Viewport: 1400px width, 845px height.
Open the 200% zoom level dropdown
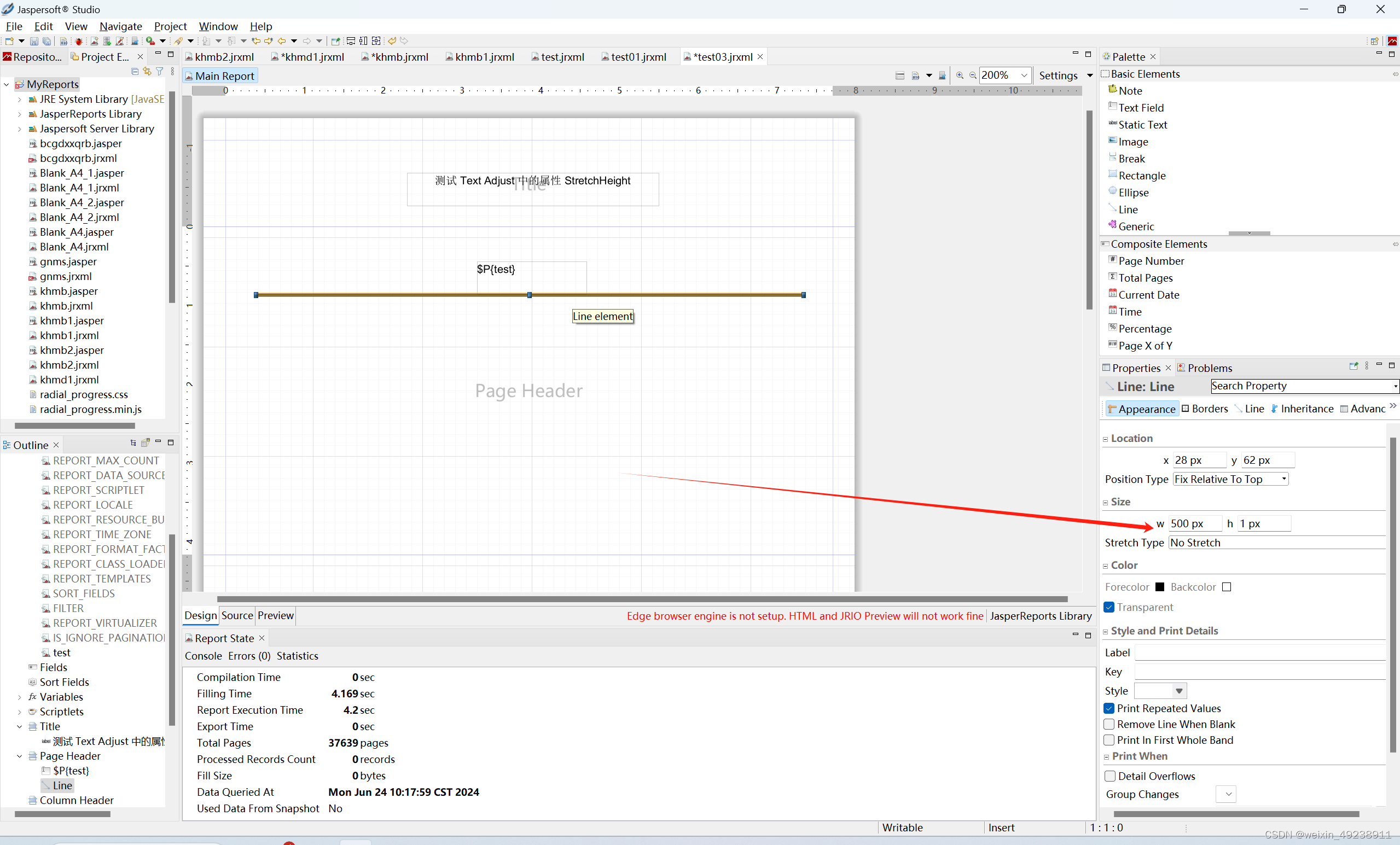1024,75
